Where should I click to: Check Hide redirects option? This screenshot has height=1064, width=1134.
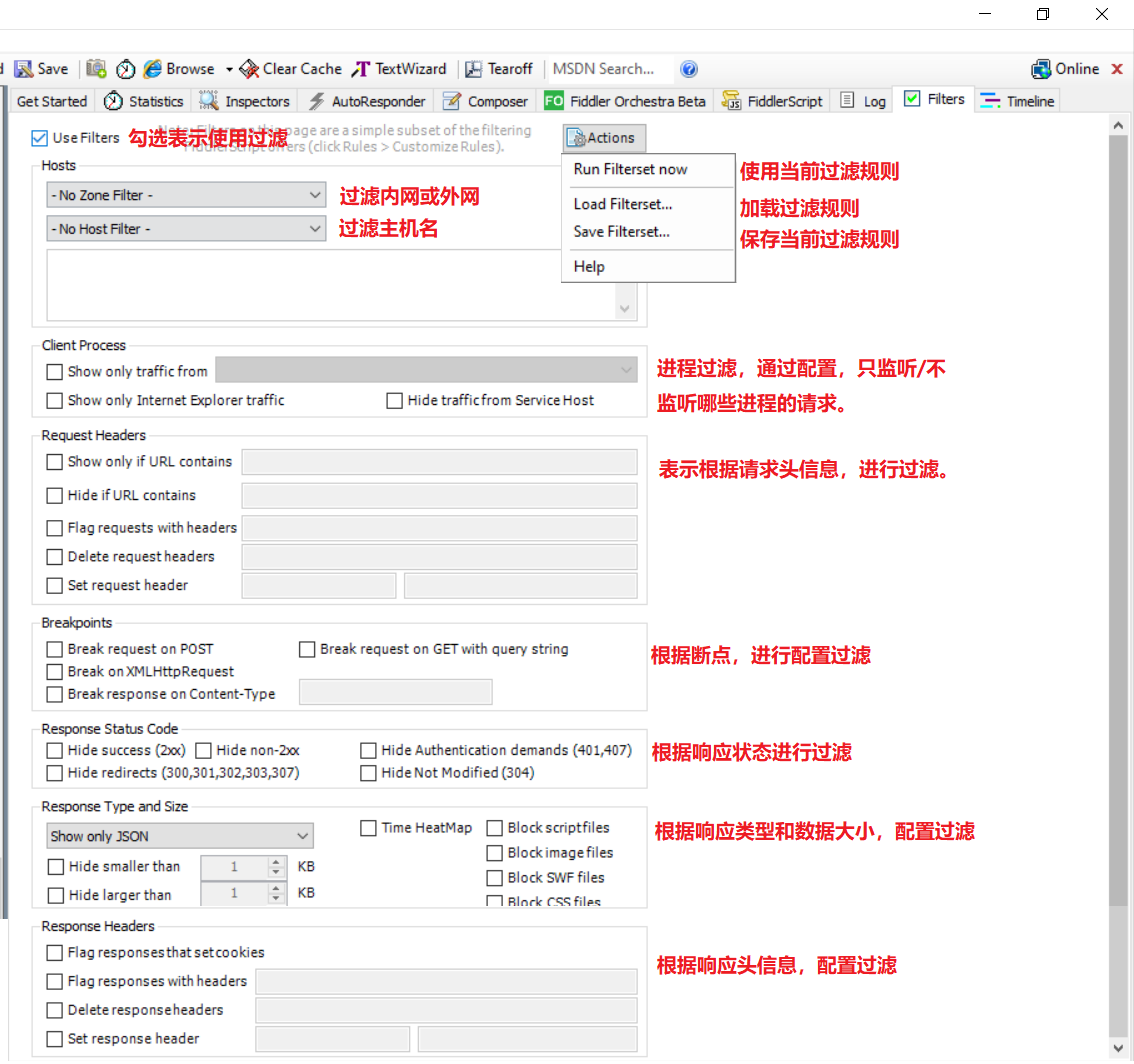tap(54, 773)
